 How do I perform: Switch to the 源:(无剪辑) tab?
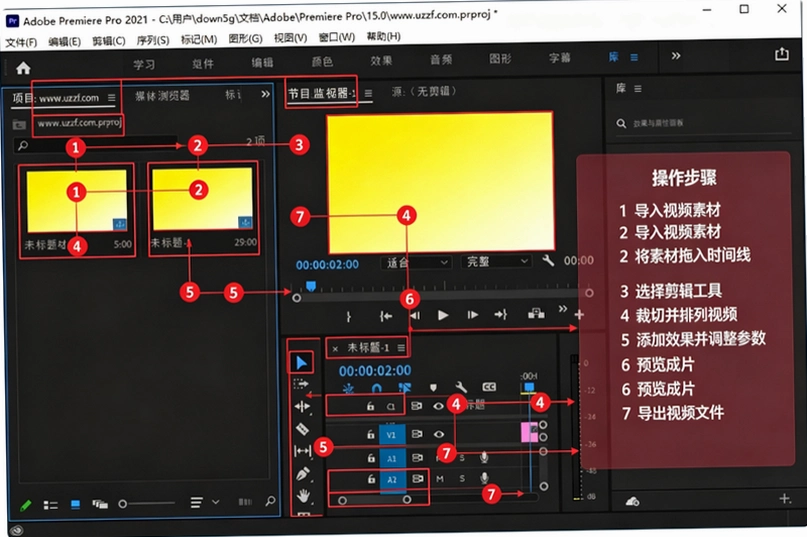(424, 92)
